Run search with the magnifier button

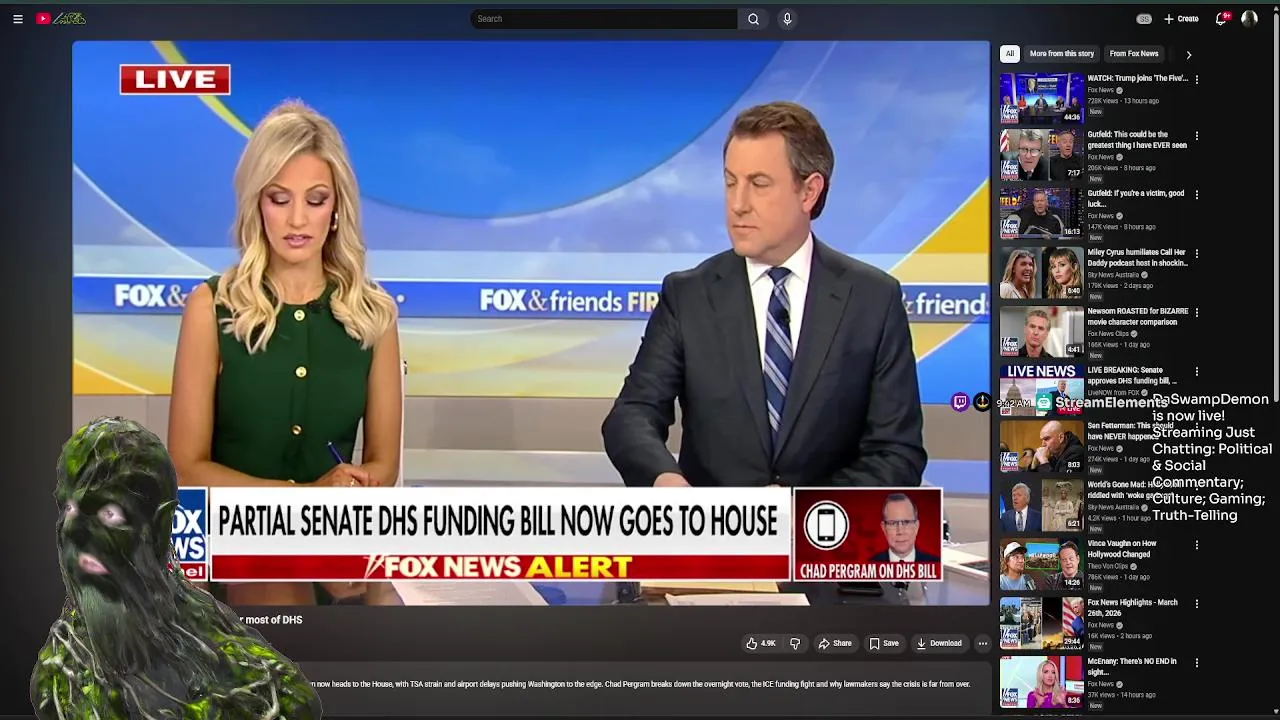pos(753,19)
